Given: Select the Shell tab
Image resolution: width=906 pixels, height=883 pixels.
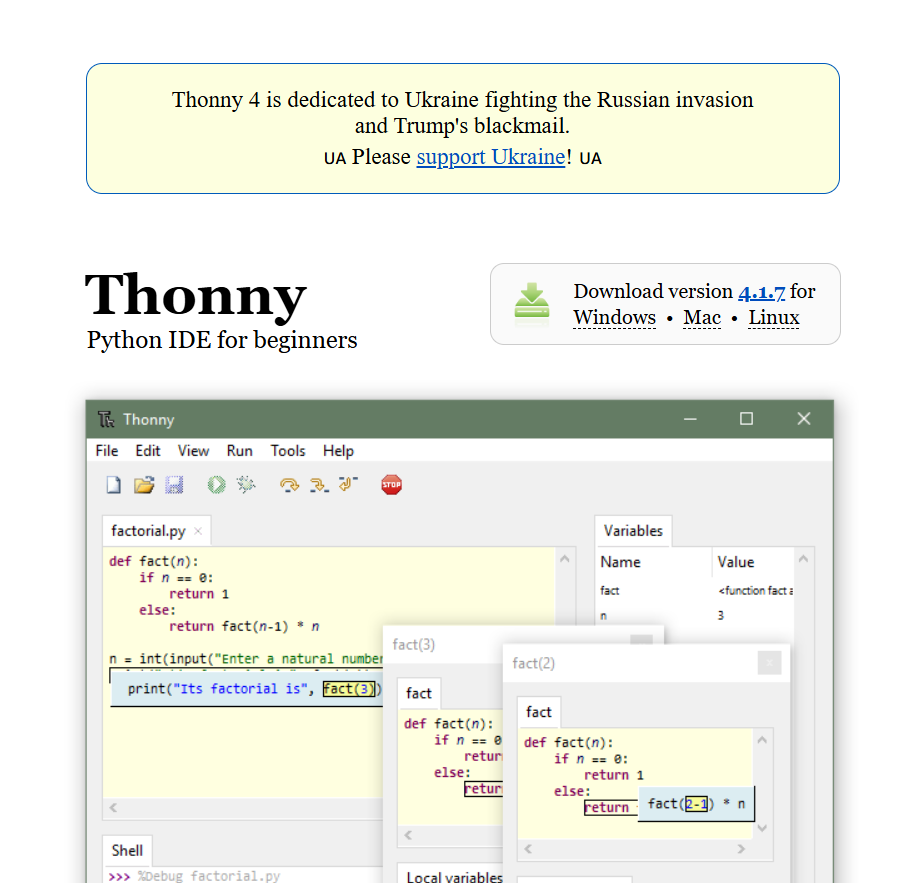Looking at the screenshot, I should pos(127,851).
